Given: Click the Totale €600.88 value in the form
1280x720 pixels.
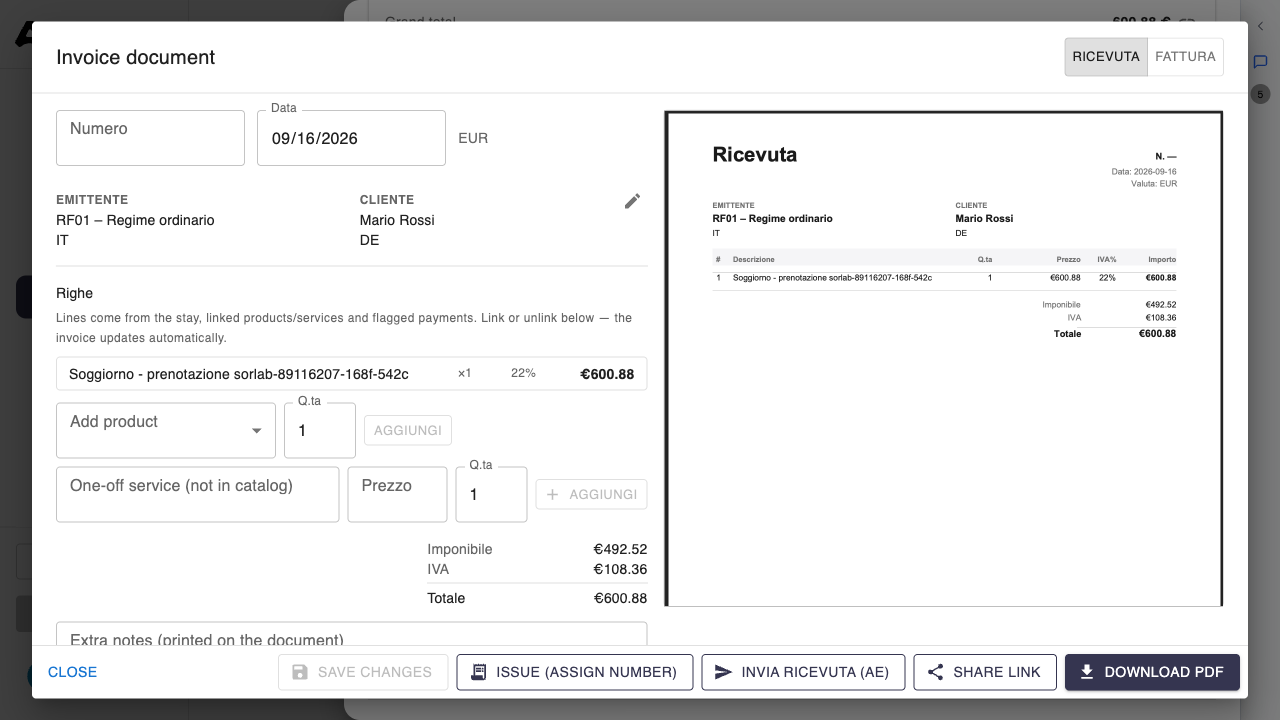Looking at the screenshot, I should pyautogui.click(x=620, y=598).
